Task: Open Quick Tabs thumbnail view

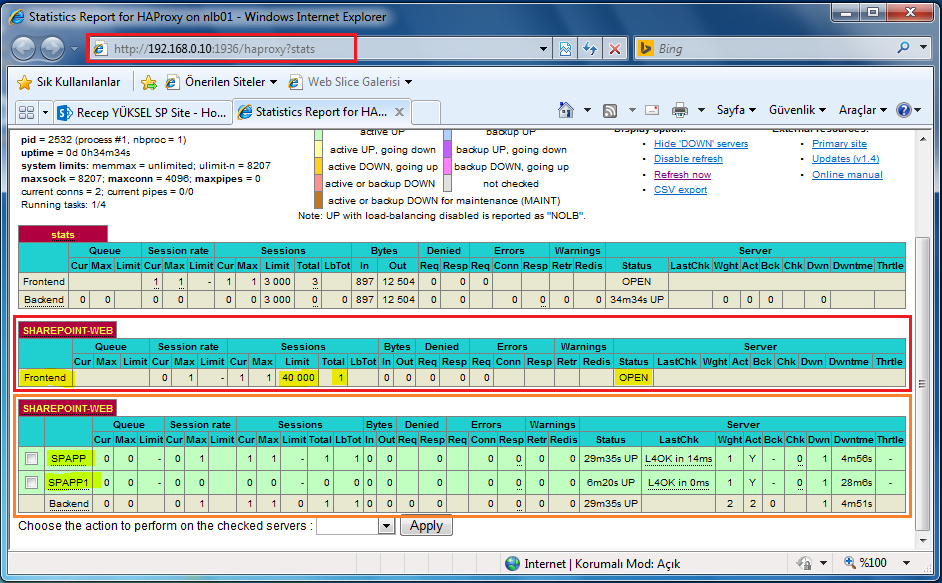Action: click(x=26, y=112)
